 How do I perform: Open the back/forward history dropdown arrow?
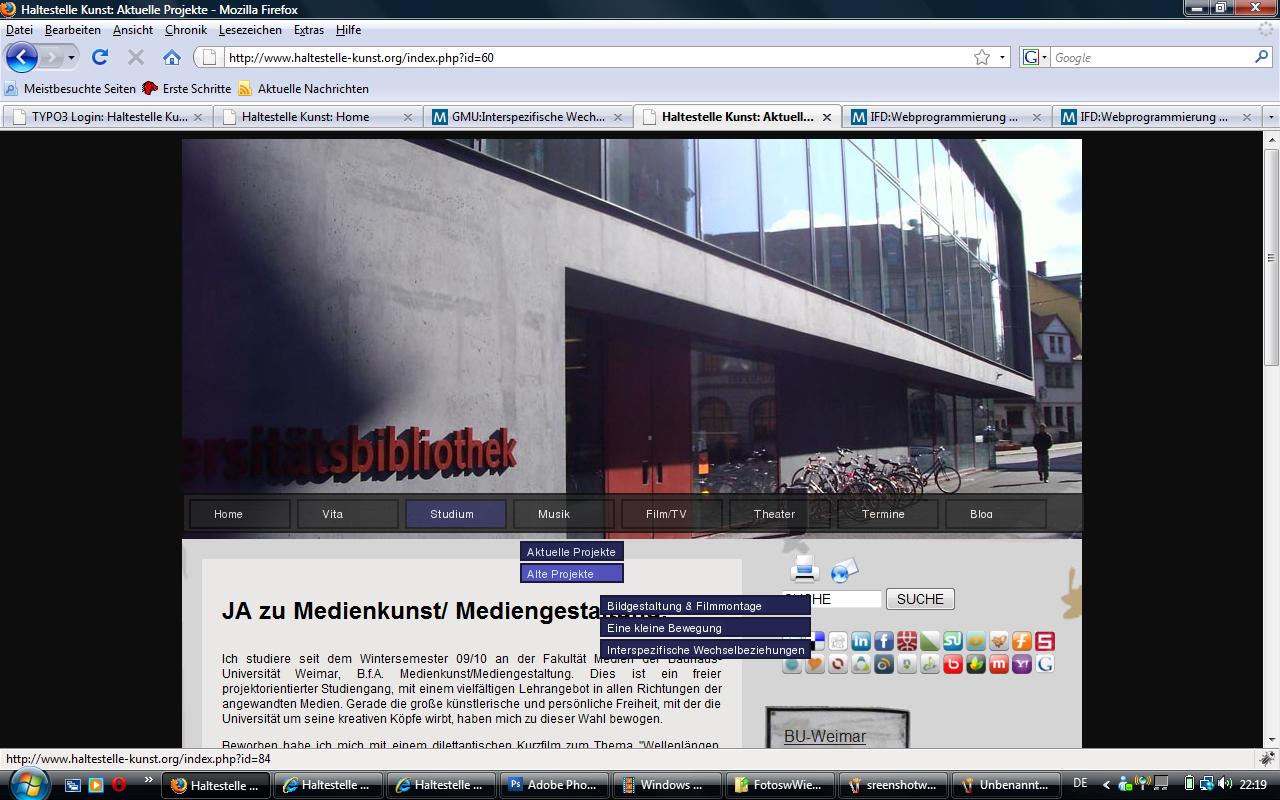[x=71, y=57]
